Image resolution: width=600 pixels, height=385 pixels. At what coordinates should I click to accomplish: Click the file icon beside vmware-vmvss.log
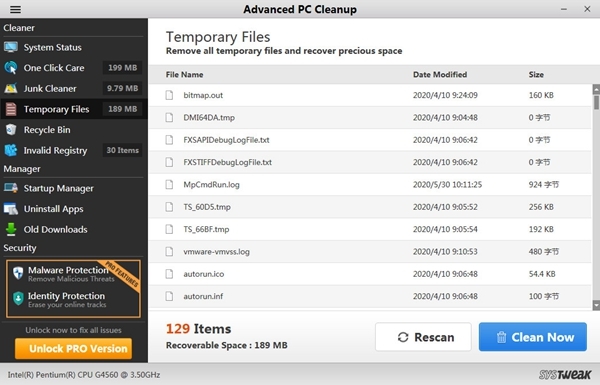tap(169, 251)
